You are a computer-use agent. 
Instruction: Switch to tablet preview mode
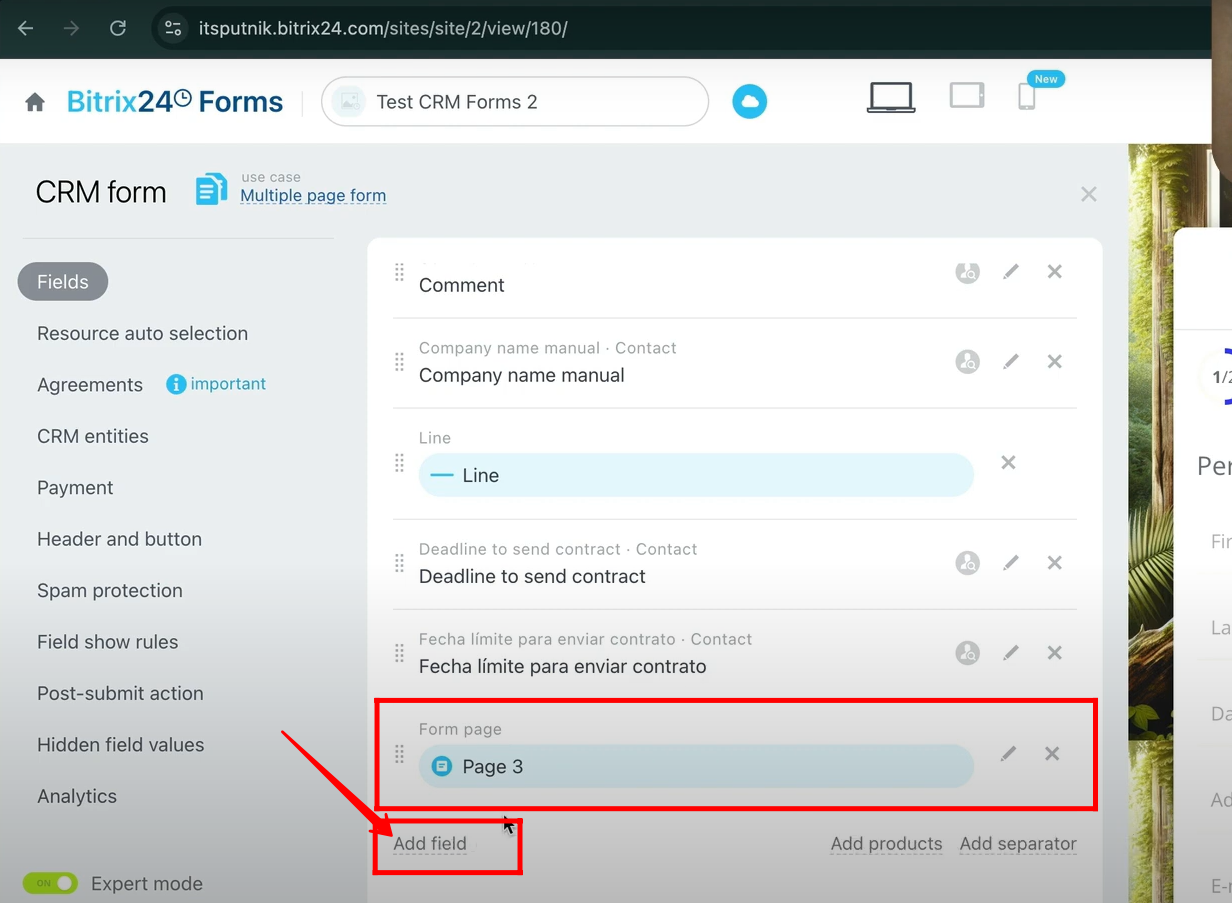(x=967, y=95)
